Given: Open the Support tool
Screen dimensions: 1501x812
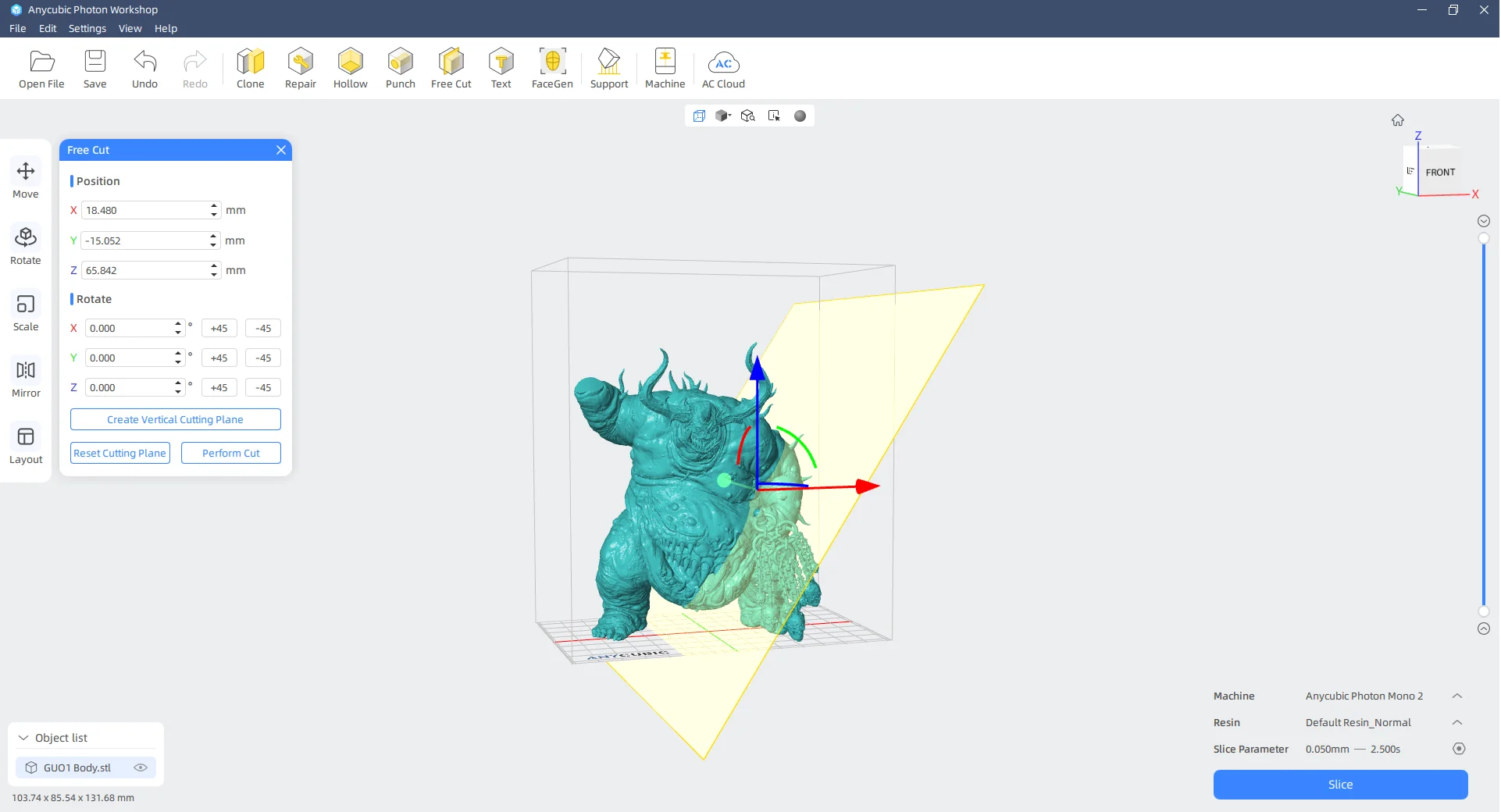Looking at the screenshot, I should [608, 68].
